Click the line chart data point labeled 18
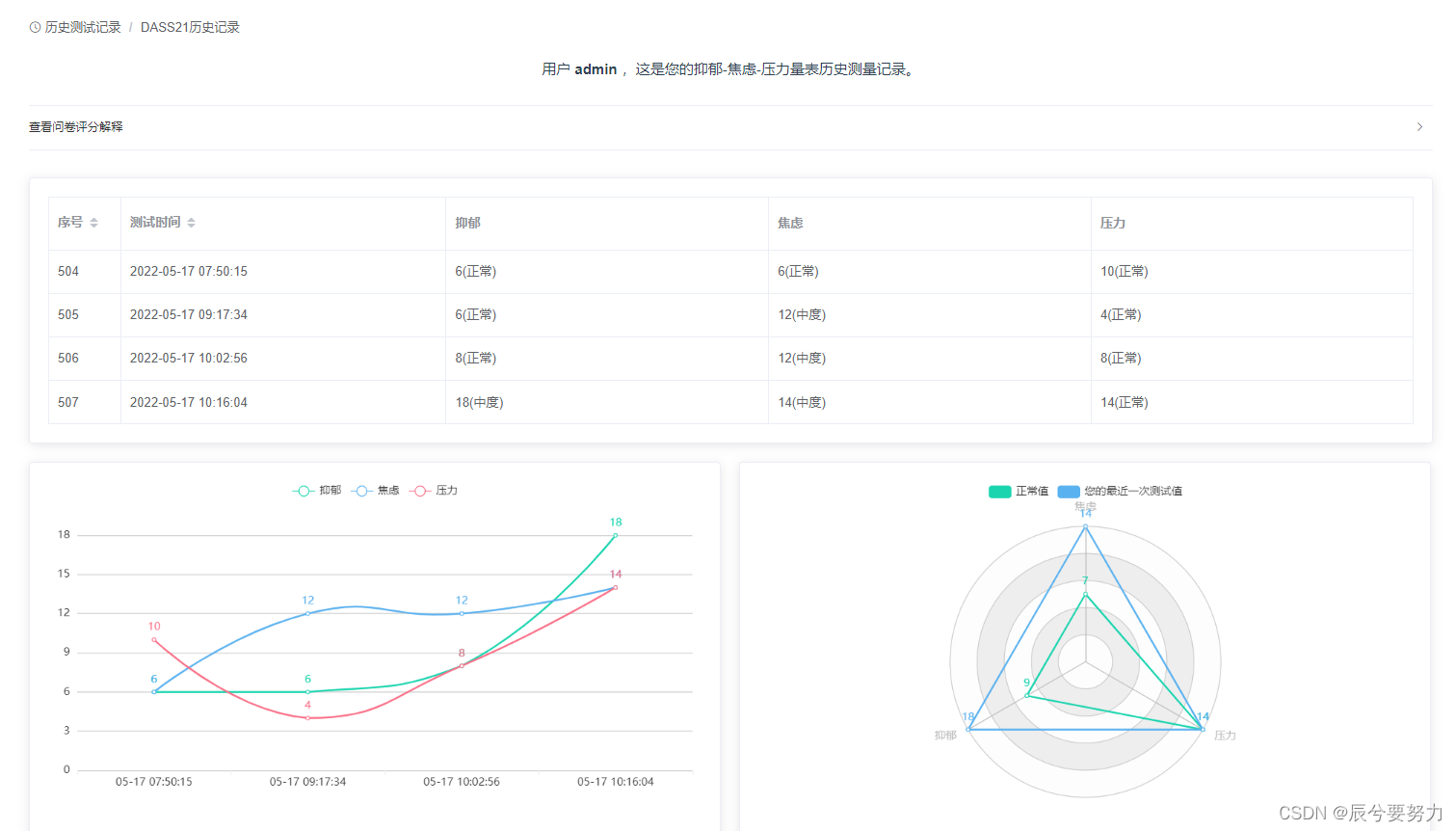1456x831 pixels. (616, 535)
